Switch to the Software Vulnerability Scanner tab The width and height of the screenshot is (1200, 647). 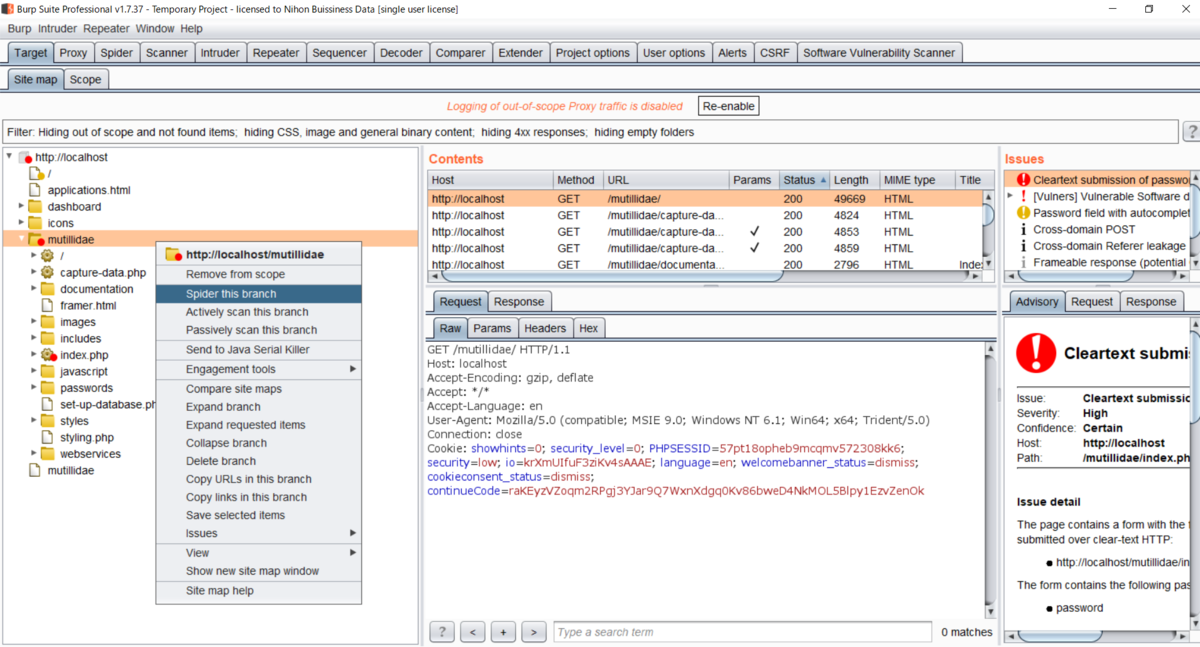pos(879,53)
